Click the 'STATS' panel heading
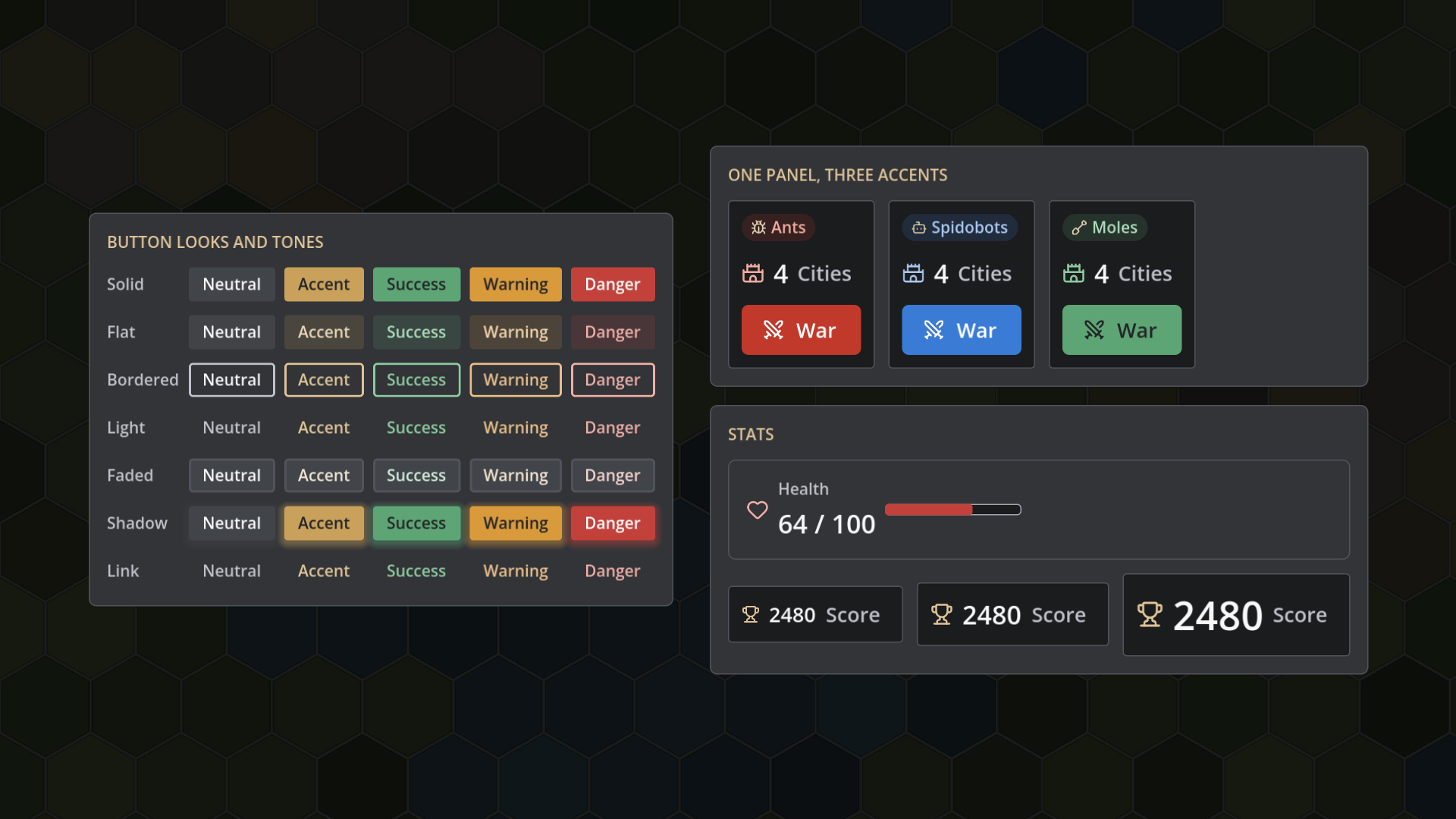The image size is (1456, 819). [751, 435]
